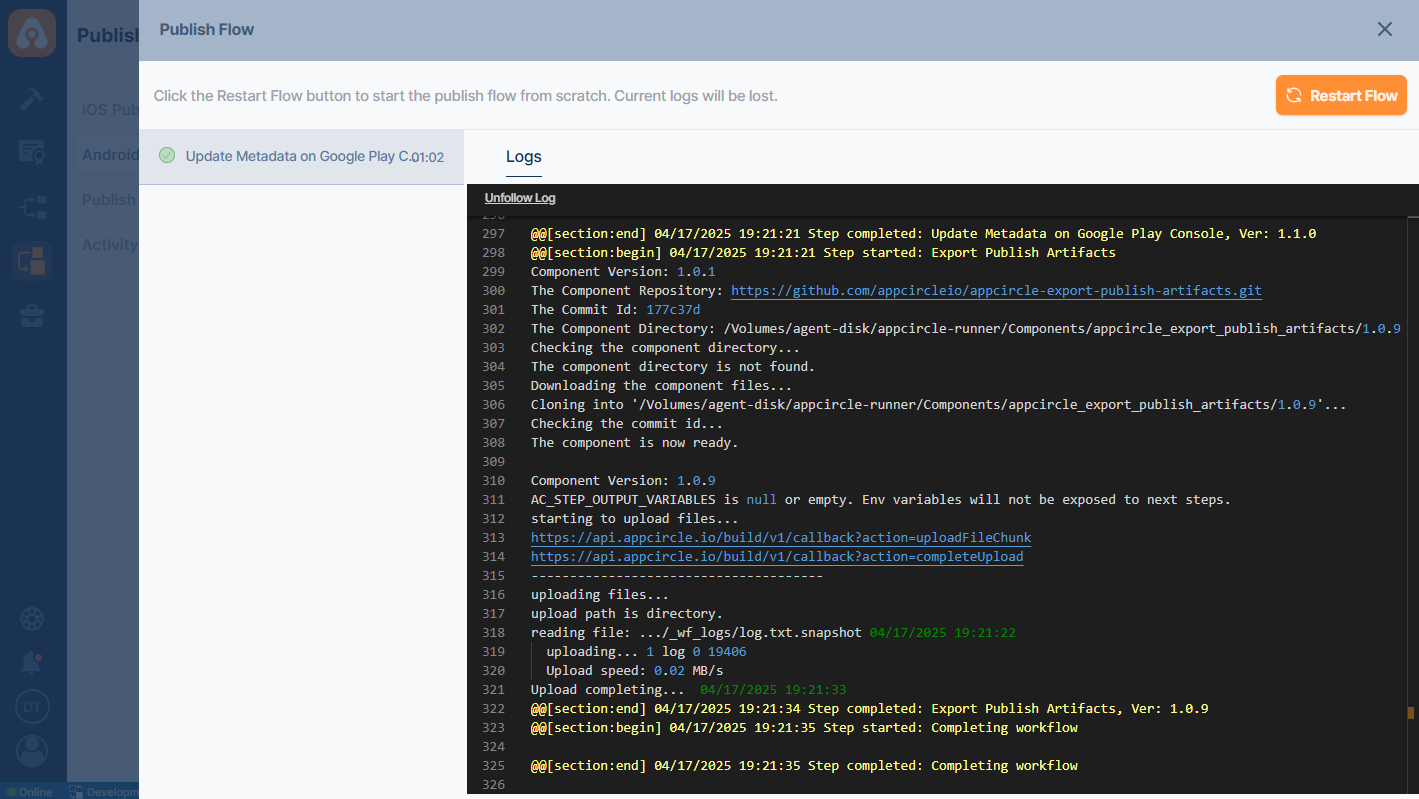The height and width of the screenshot is (799, 1419).
Task: Open the uploadFileChunk callback URL
Action: click(x=781, y=538)
